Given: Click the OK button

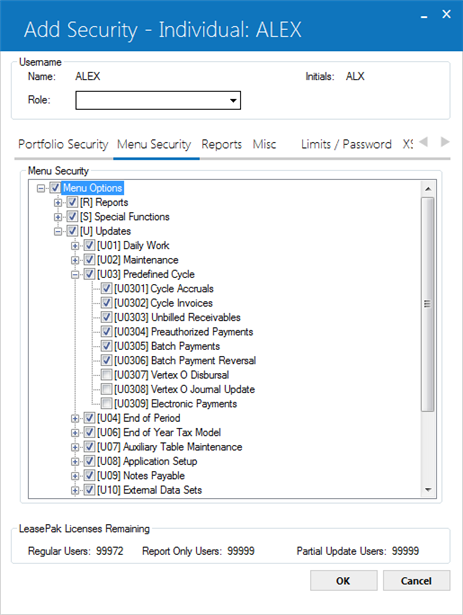Looking at the screenshot, I should (344, 580).
